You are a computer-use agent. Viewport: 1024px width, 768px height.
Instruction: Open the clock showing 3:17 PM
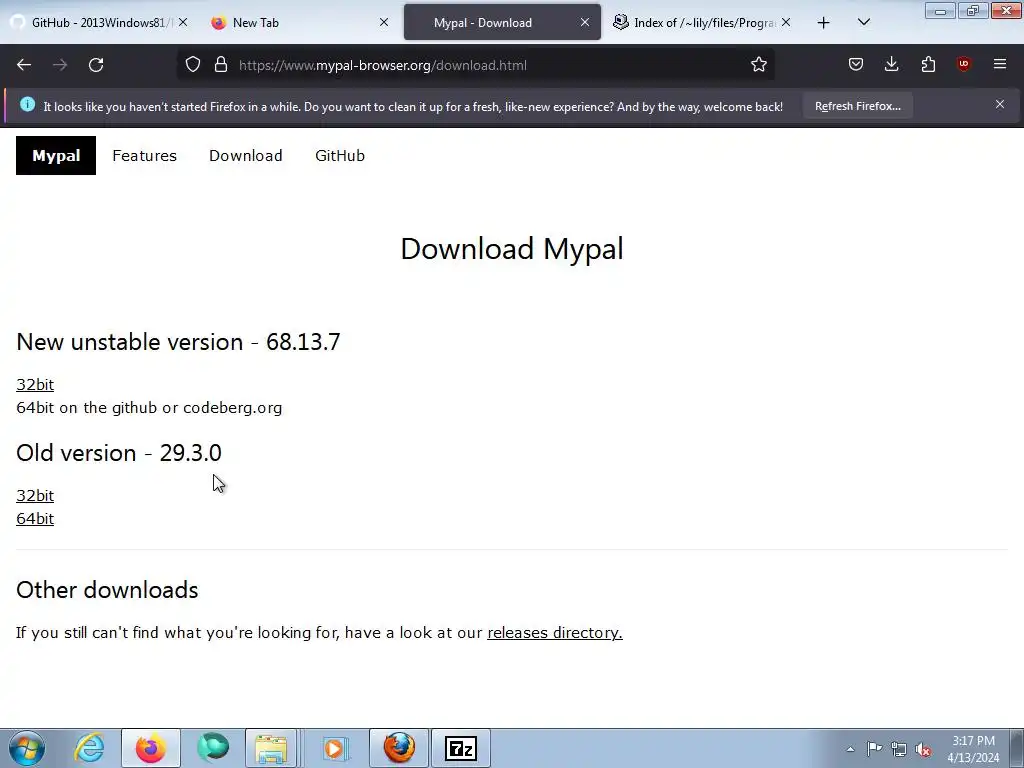(x=973, y=749)
